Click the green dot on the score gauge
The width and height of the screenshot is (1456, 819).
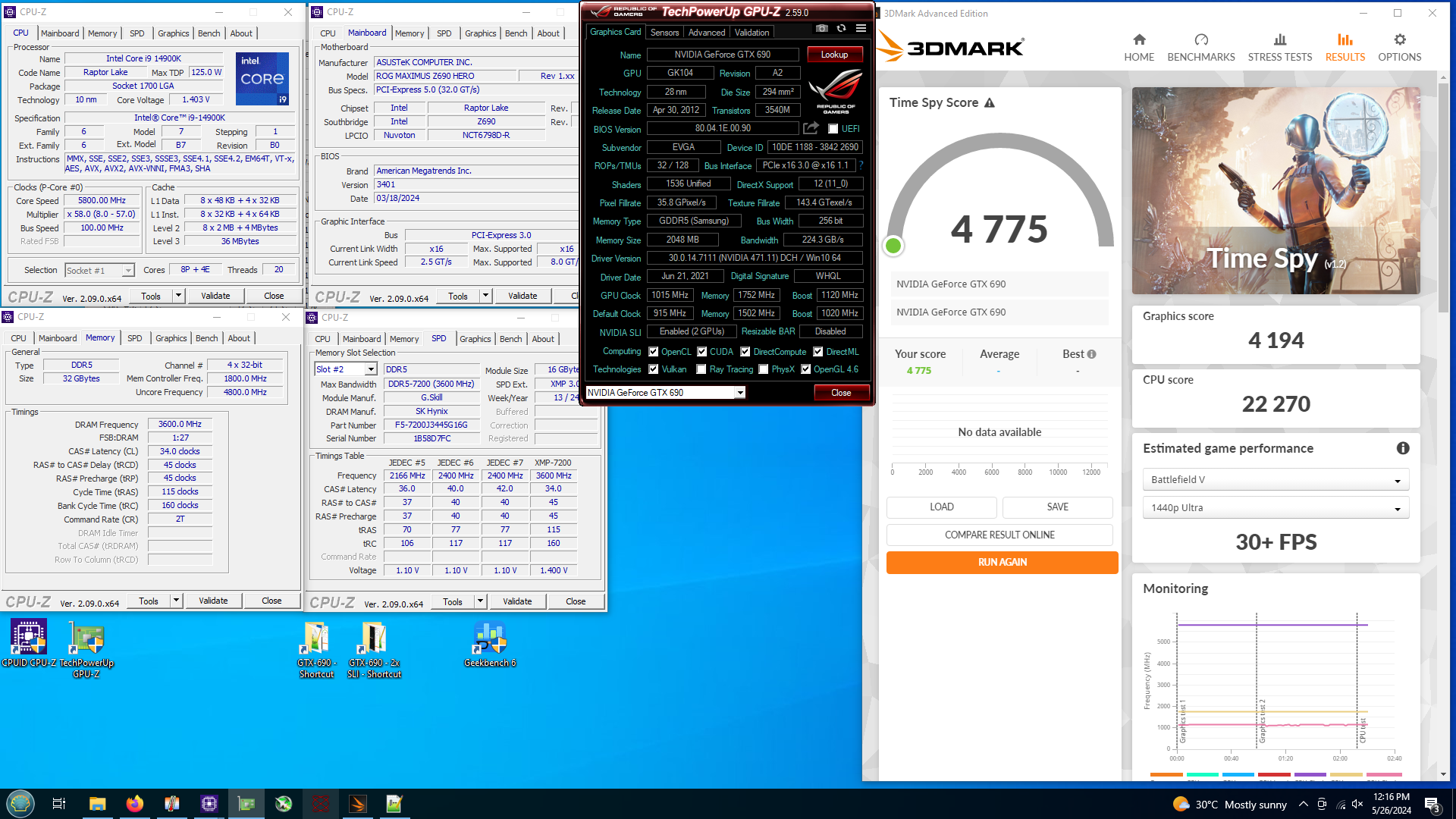(893, 246)
